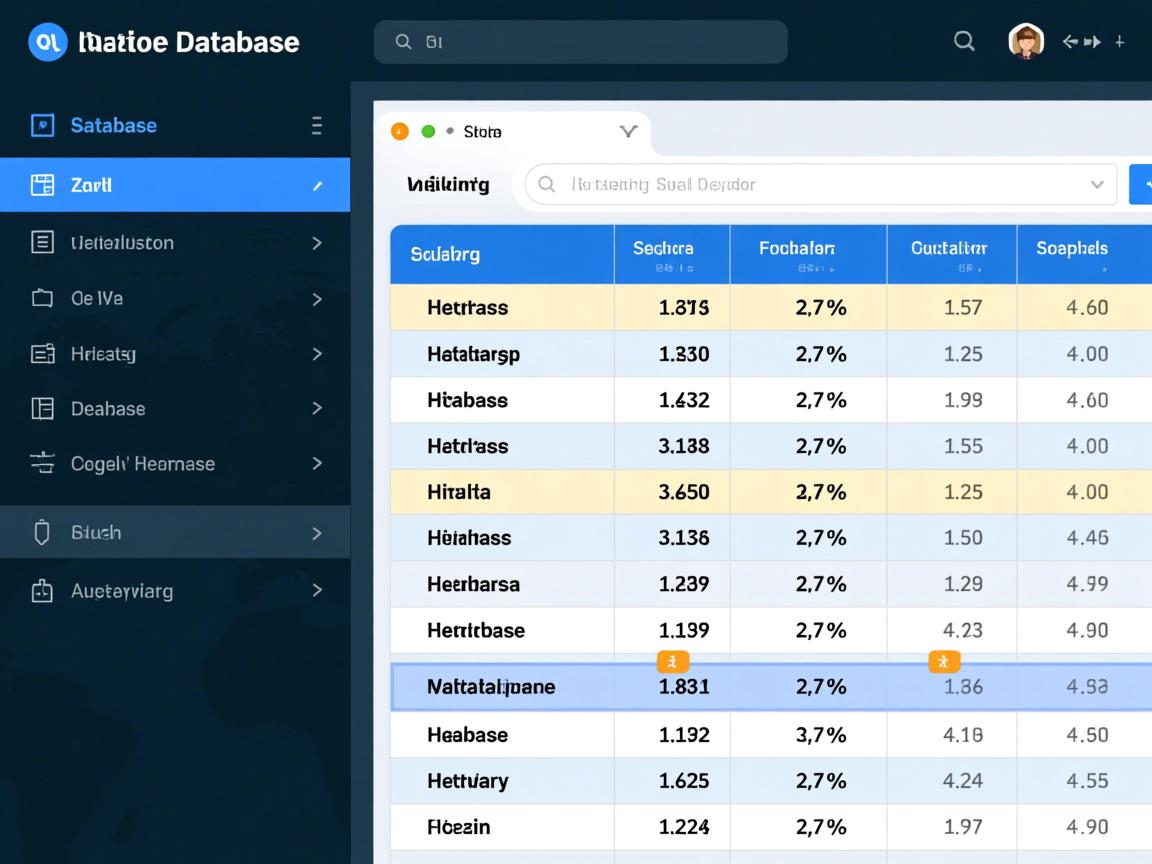Click the Zartl table grid icon
The height and width of the screenshot is (864, 1152).
pos(42,185)
